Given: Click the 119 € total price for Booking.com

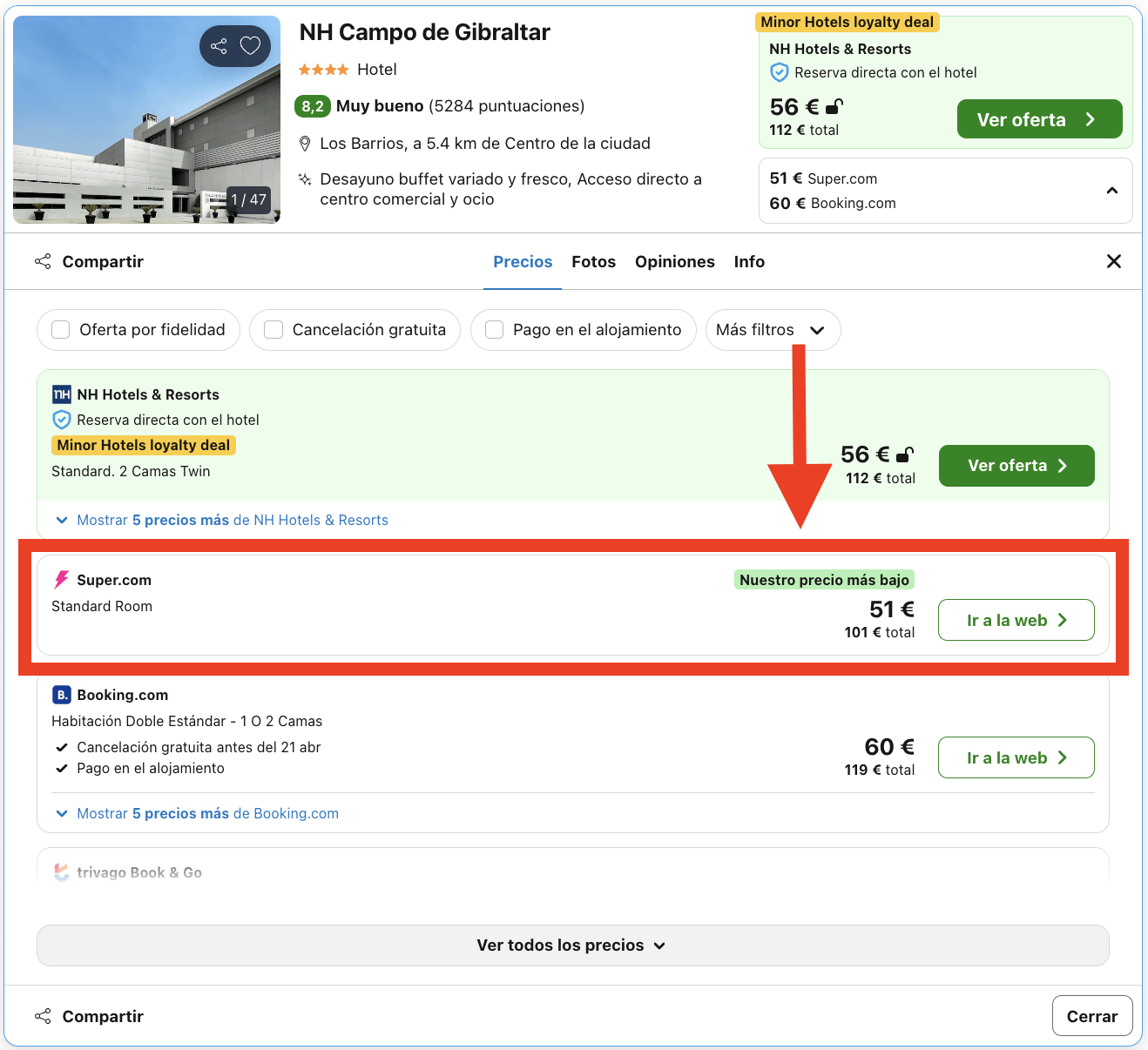Looking at the screenshot, I should [880, 770].
